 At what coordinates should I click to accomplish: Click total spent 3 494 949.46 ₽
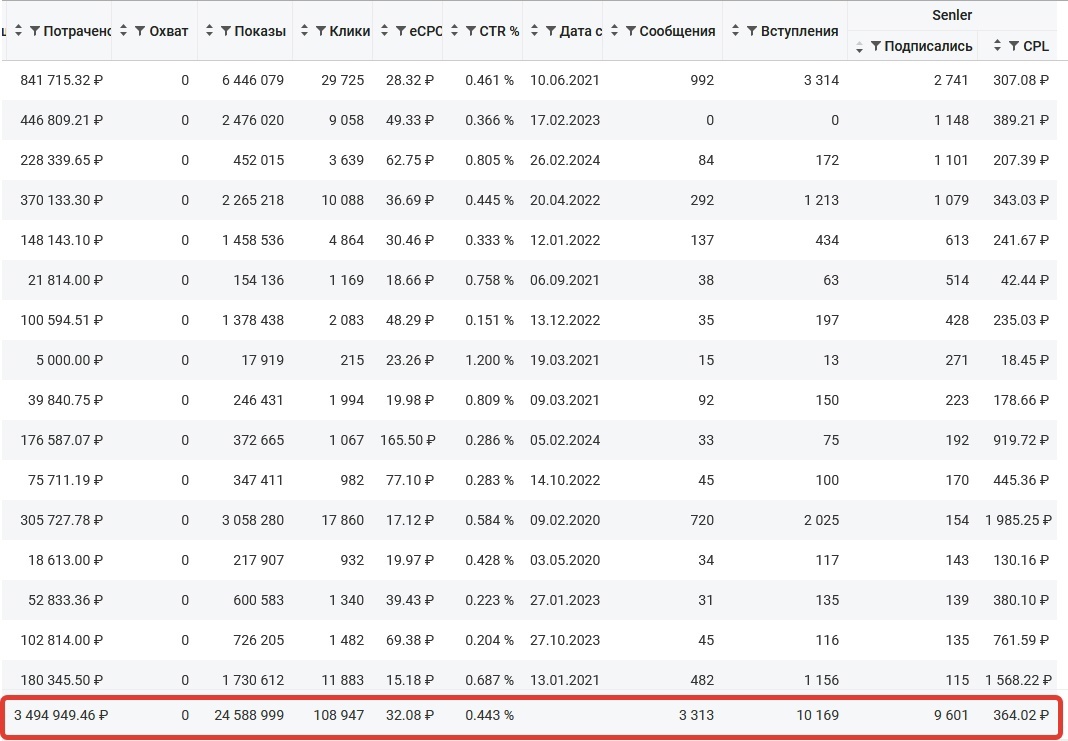click(x=61, y=715)
